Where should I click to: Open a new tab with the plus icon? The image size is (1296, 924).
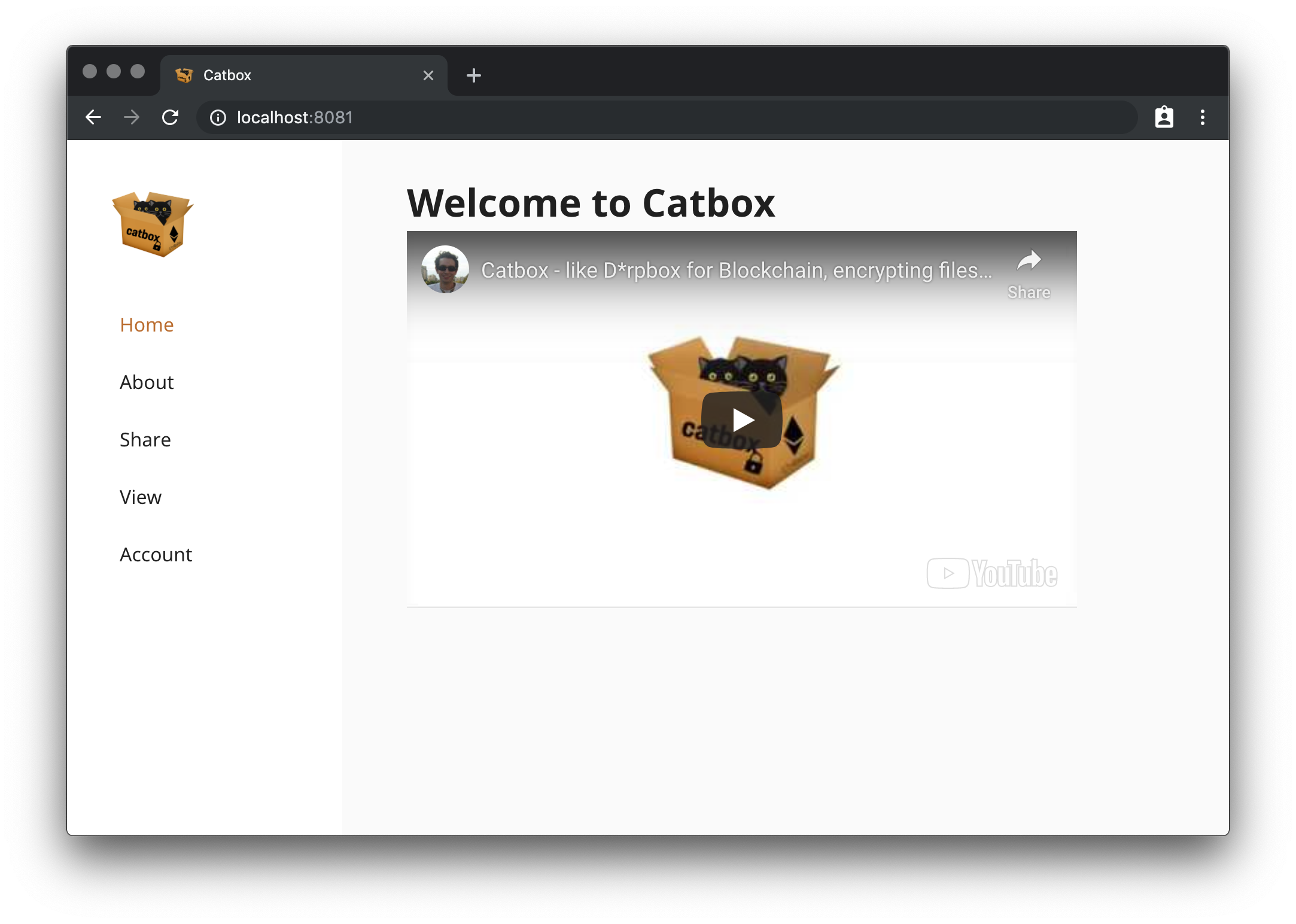[x=473, y=75]
